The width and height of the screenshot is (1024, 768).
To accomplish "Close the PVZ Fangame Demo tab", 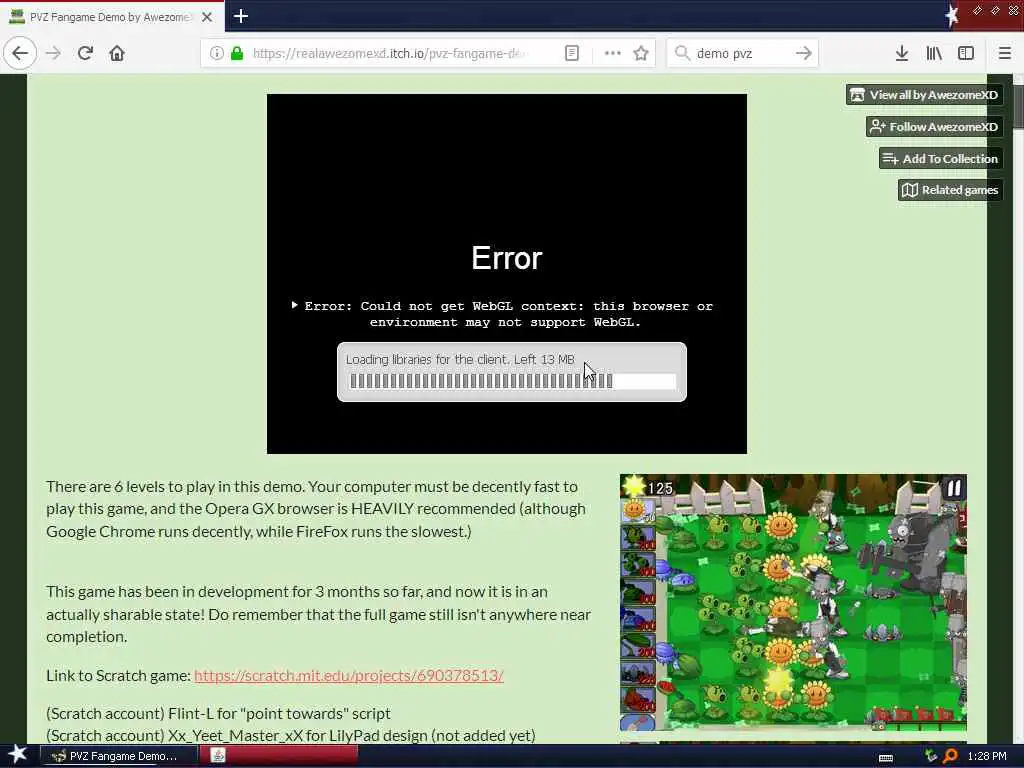I will pos(207,17).
